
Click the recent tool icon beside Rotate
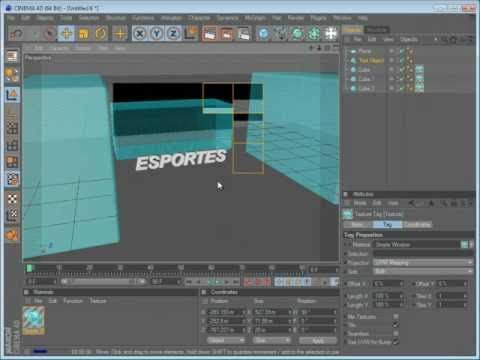point(120,34)
